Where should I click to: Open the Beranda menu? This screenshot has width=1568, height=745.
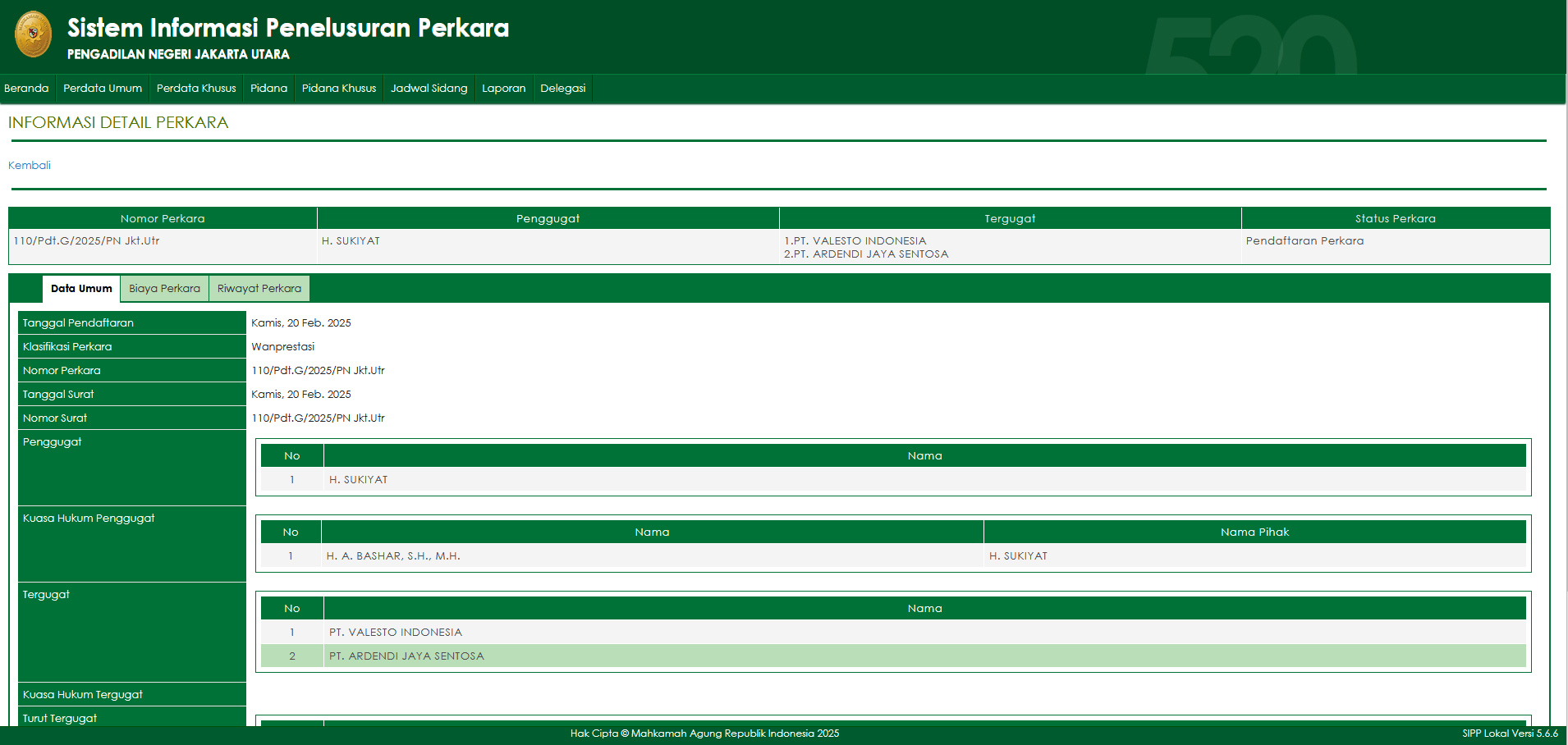[26, 89]
